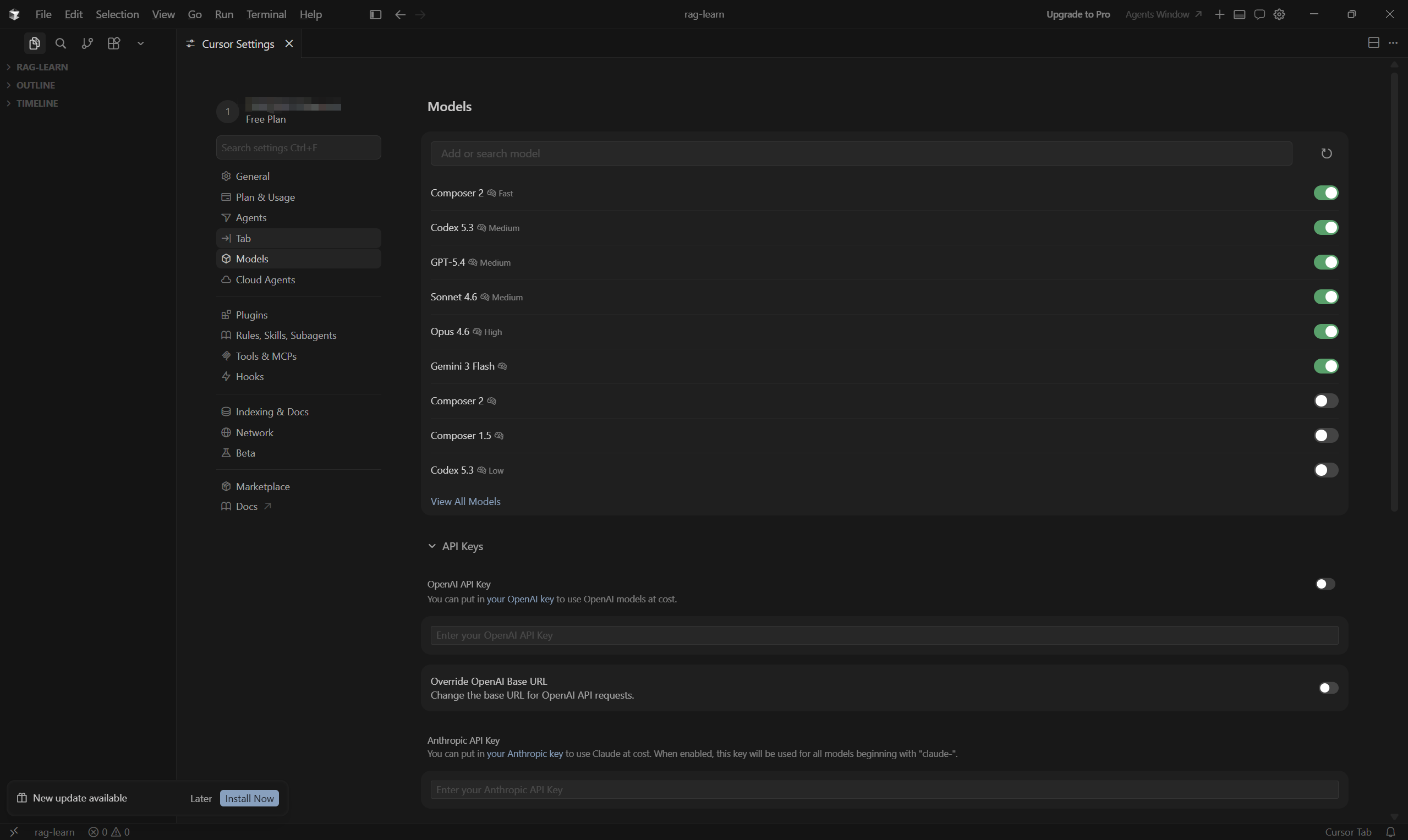Click the OpenAI API Key input field
This screenshot has height=840, width=1408.
(884, 635)
